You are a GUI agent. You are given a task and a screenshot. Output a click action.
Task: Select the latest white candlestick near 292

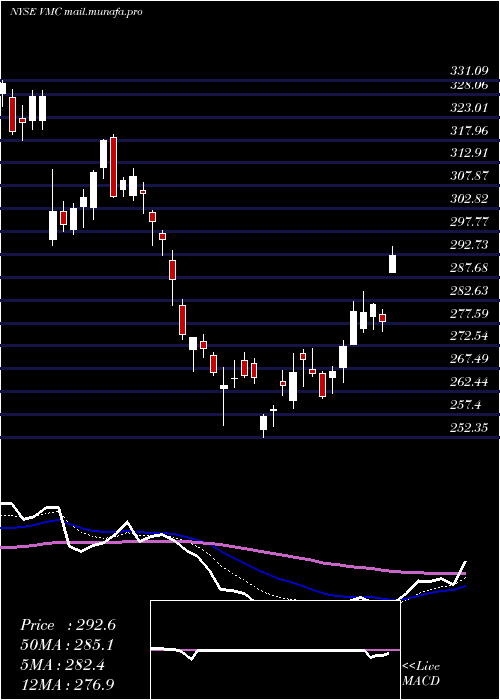coord(392,263)
